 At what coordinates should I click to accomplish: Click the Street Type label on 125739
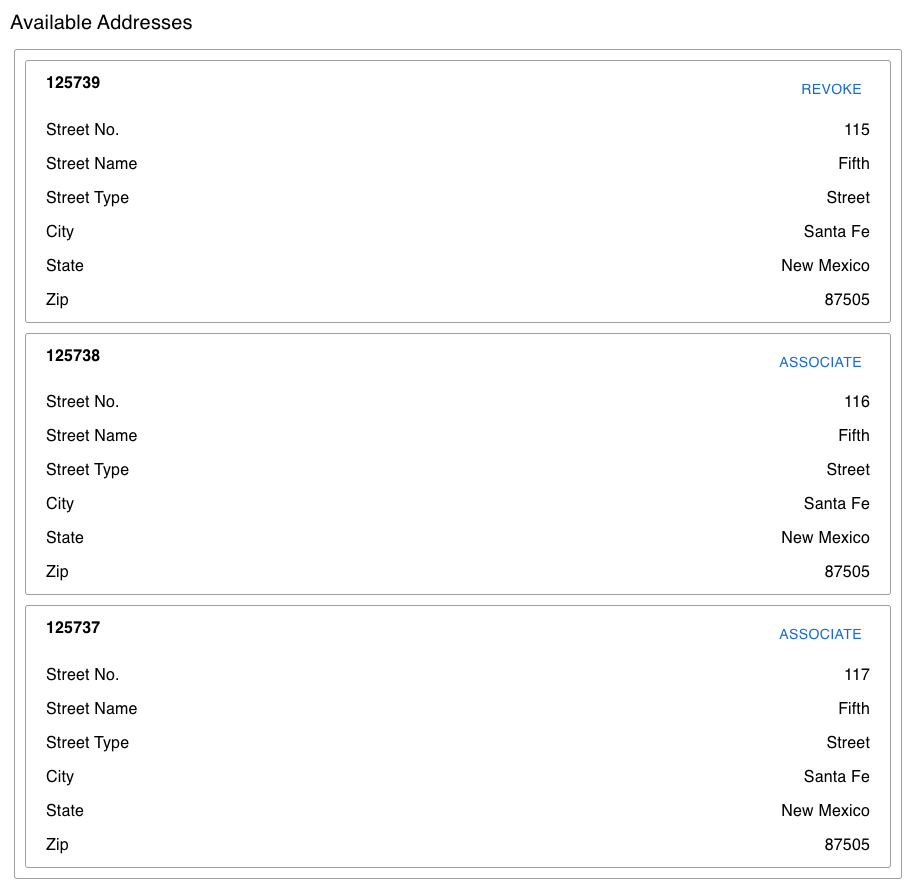click(87, 197)
